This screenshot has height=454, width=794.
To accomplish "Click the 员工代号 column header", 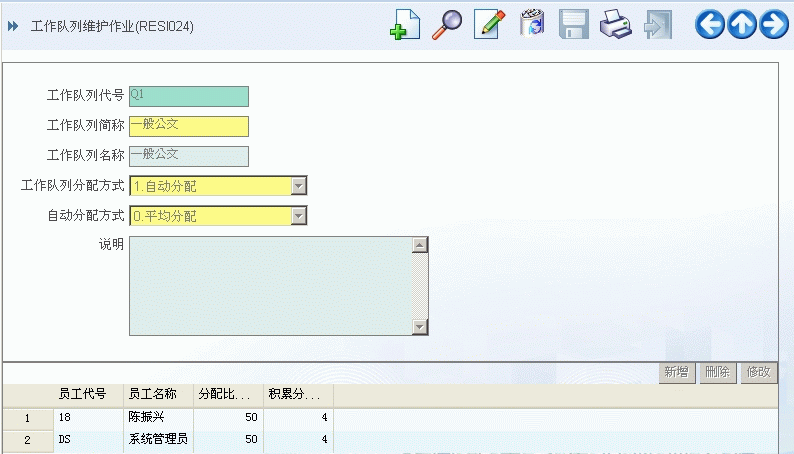I will 82,394.
